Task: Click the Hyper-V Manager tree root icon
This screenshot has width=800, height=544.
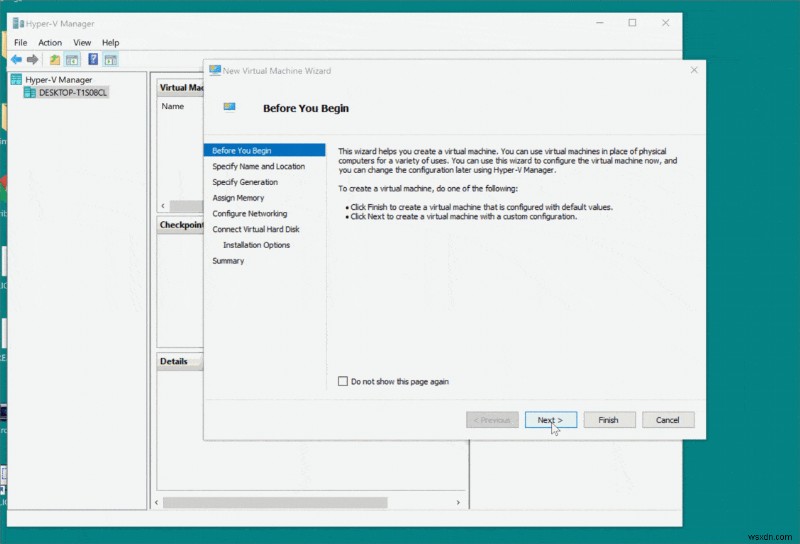Action: click(x=16, y=79)
